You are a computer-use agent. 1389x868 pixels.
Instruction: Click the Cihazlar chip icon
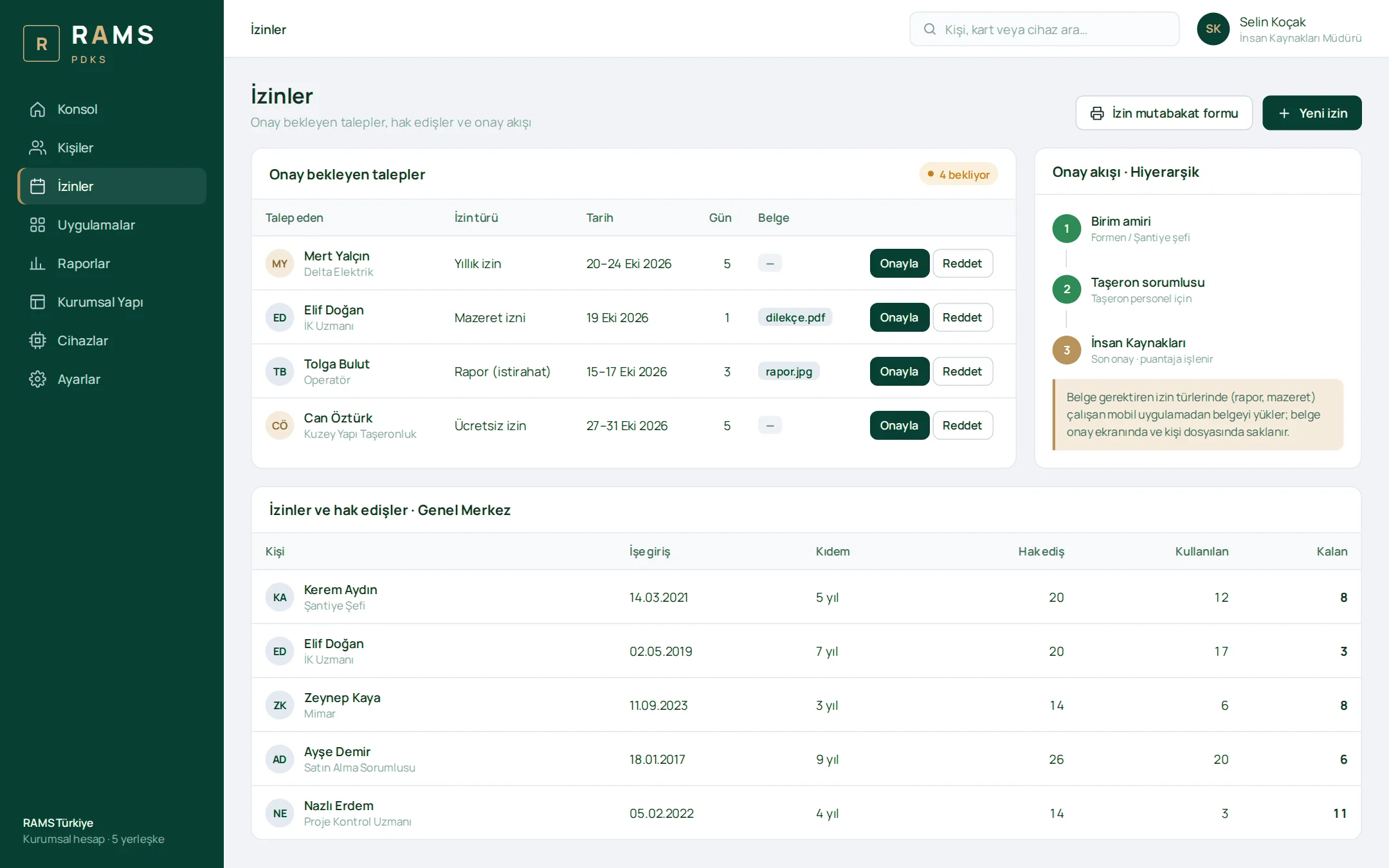point(38,341)
